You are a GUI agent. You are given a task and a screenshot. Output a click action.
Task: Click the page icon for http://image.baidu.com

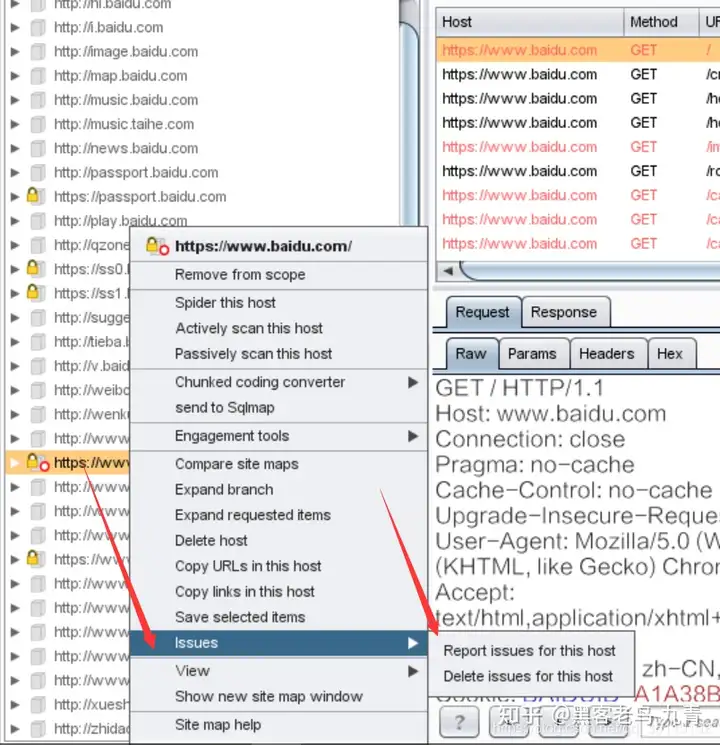38,51
